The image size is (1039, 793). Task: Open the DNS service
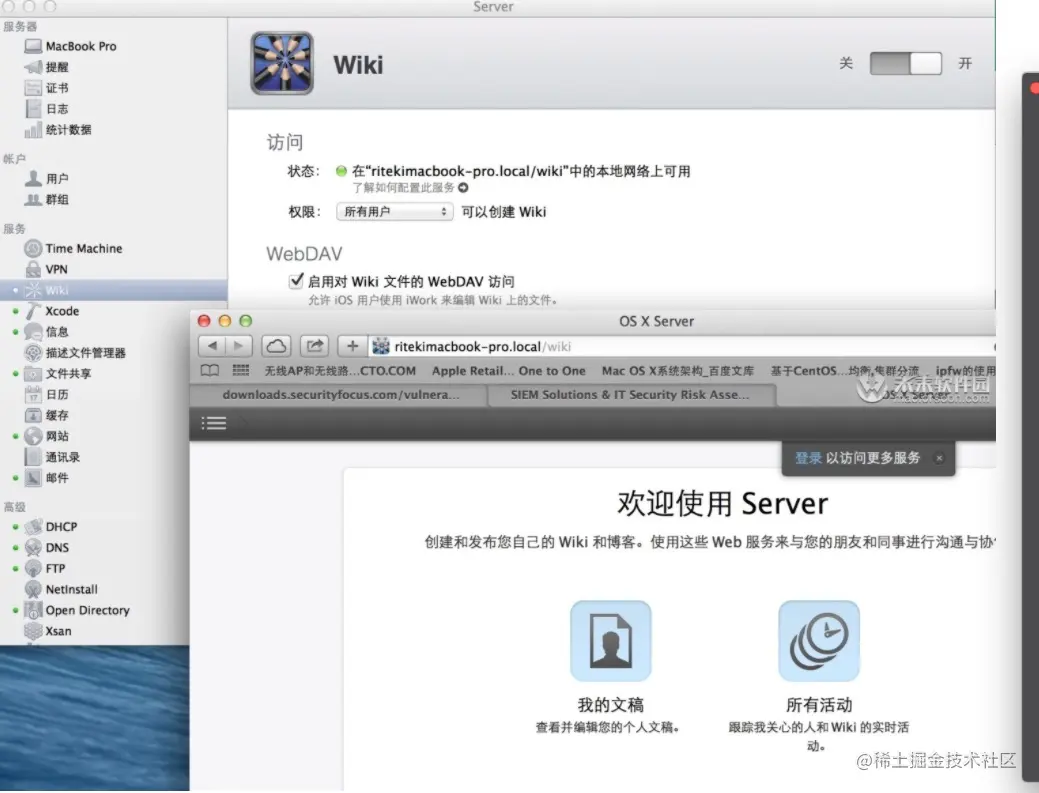46,547
